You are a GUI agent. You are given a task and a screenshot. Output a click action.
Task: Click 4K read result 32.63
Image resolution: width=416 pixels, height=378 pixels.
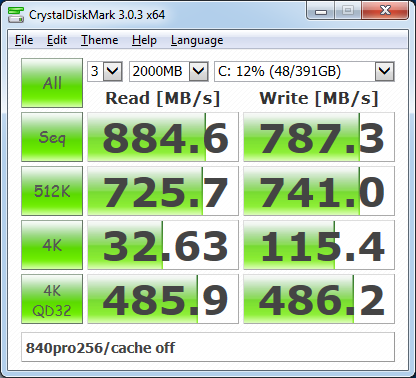pyautogui.click(x=163, y=245)
